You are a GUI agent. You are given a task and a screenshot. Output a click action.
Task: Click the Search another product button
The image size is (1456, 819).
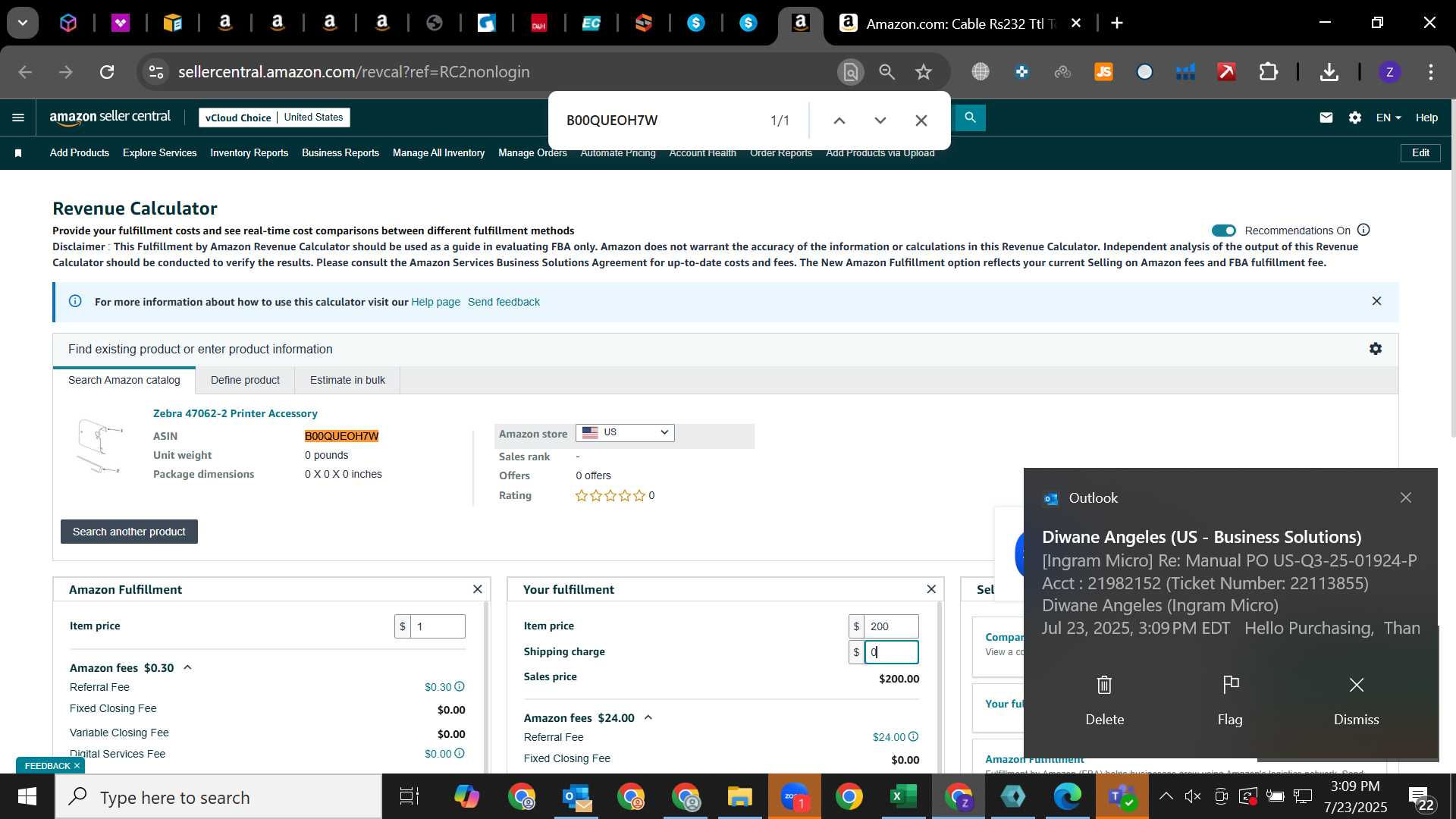pyautogui.click(x=129, y=532)
